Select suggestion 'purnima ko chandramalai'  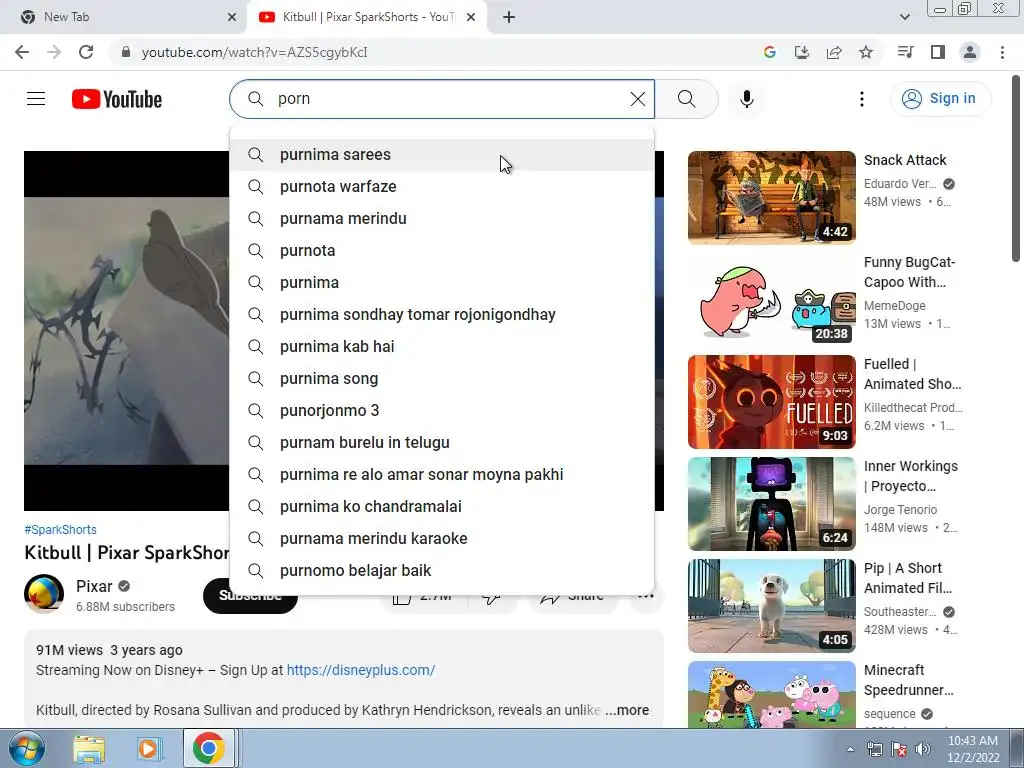(441, 507)
